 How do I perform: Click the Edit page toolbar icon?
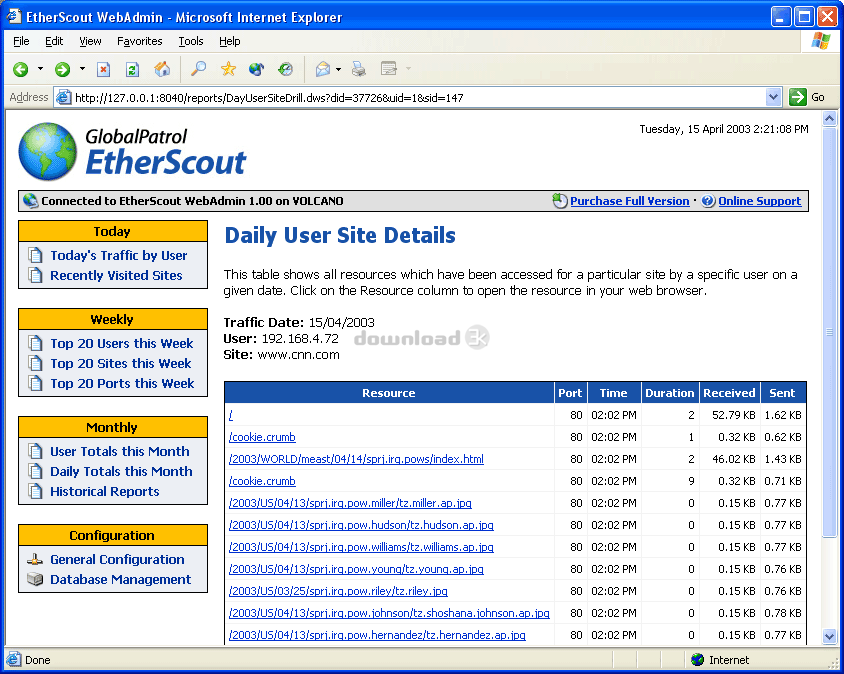pyautogui.click(x=388, y=68)
